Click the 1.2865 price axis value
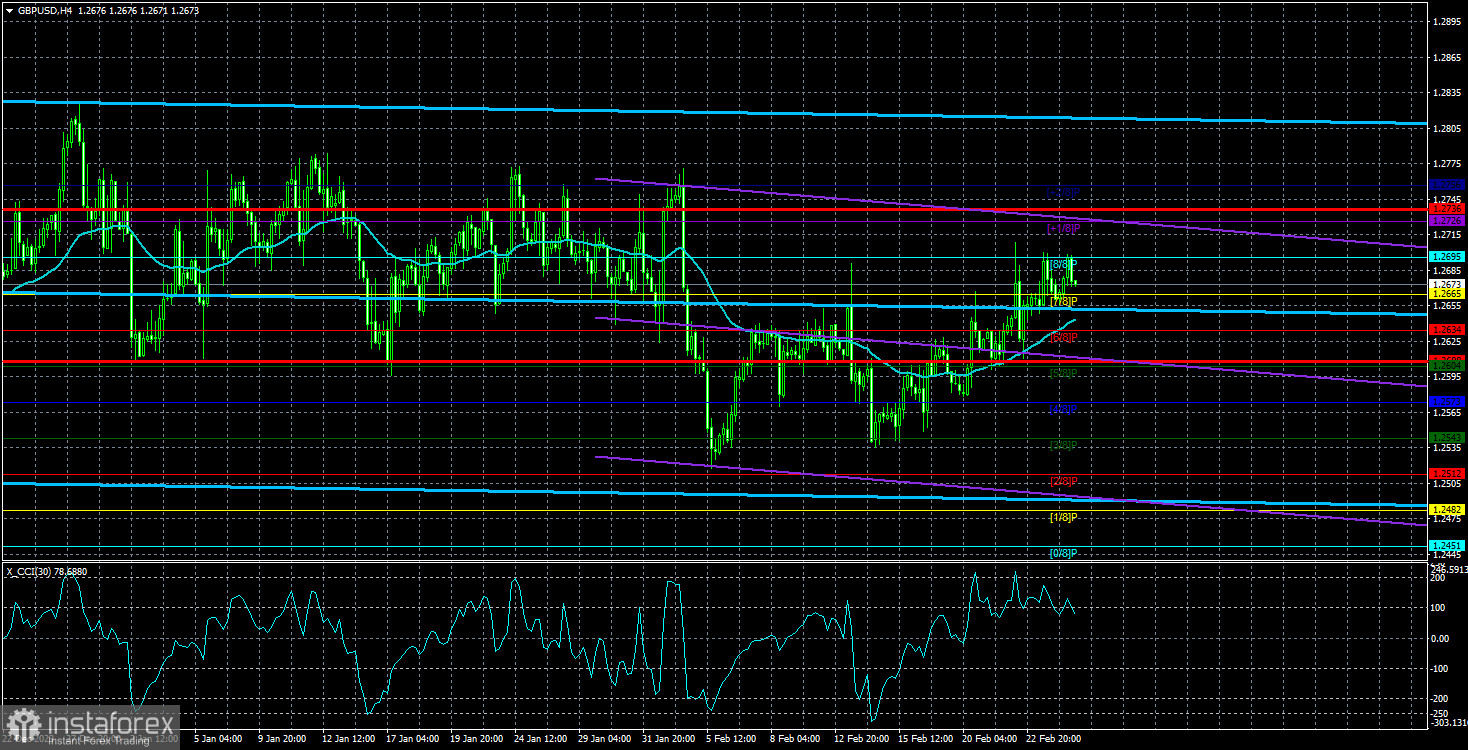Screen dimensions: 1468x750 (x=1448, y=57)
